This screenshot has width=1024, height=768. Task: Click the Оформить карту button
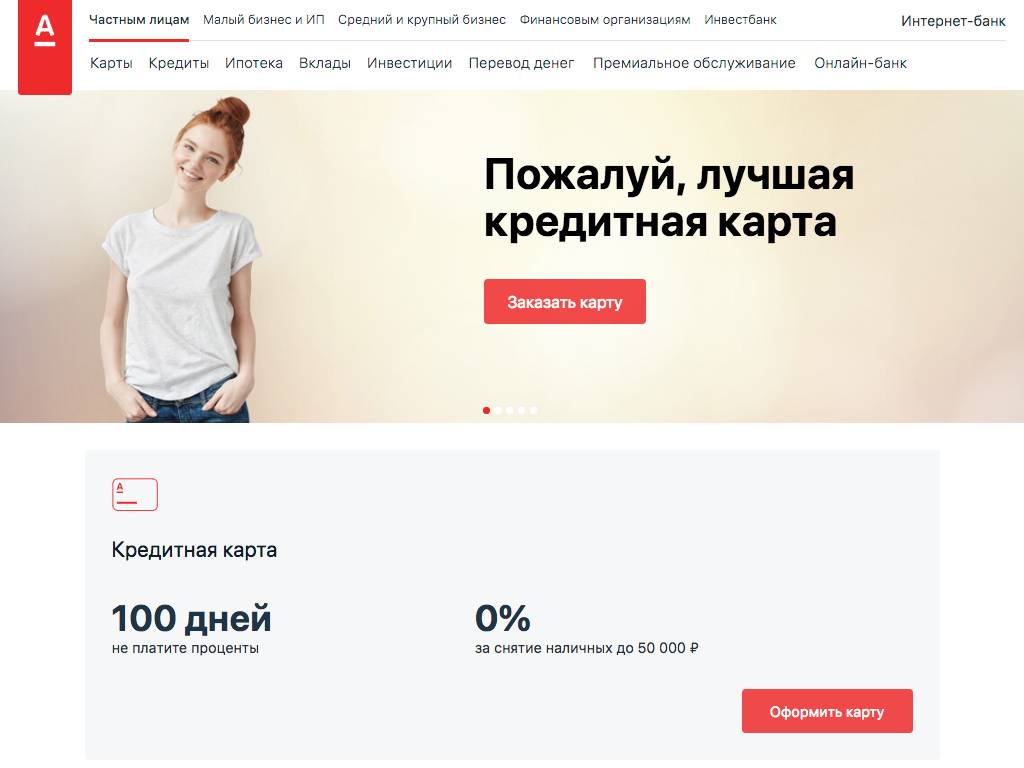827,711
